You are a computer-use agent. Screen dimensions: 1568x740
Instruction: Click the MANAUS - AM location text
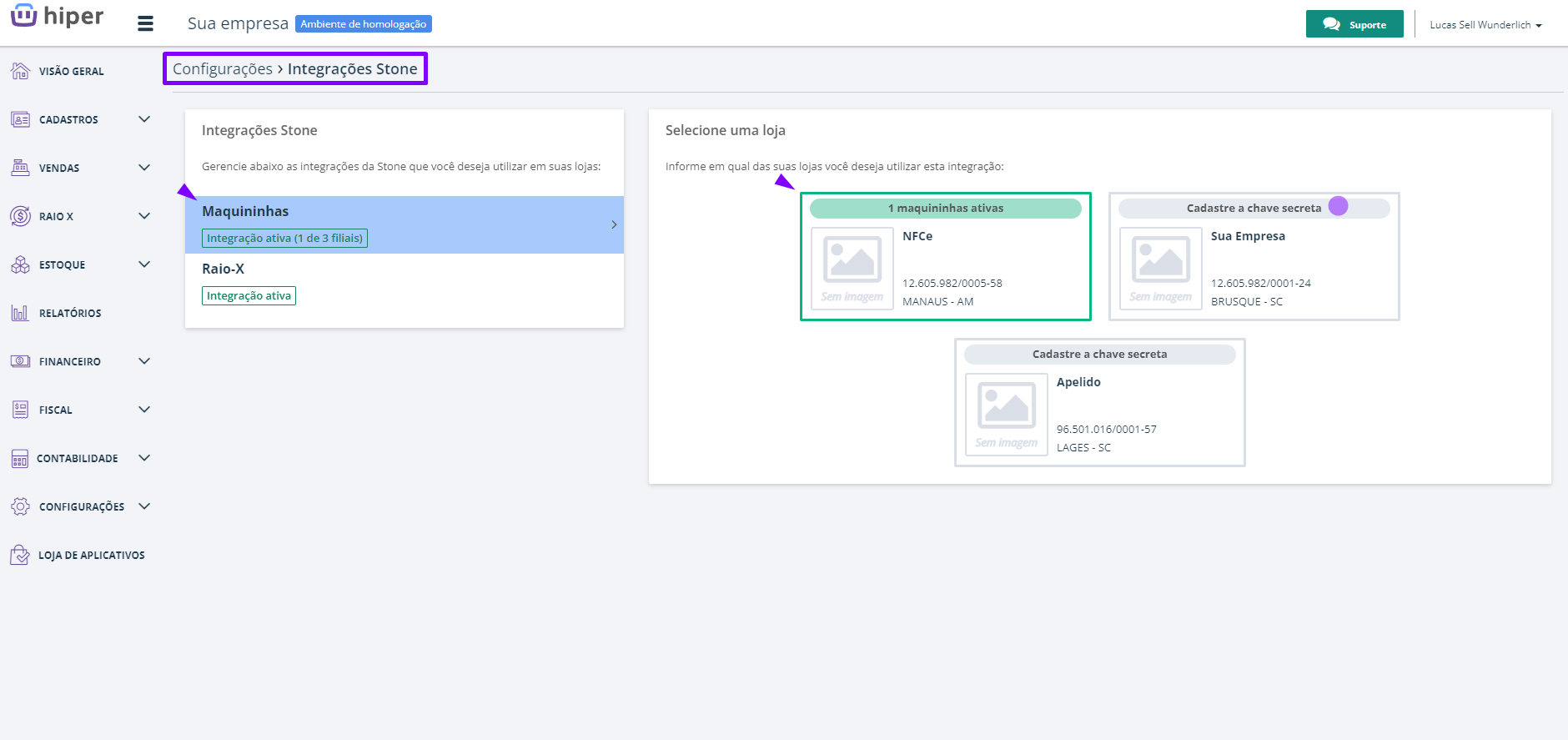938,301
